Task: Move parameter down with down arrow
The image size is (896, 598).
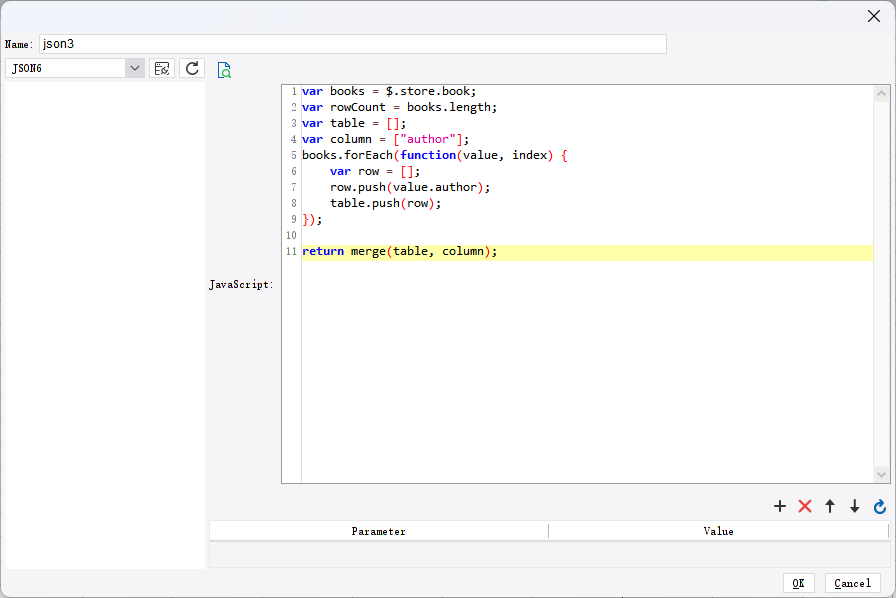Action: click(x=854, y=507)
